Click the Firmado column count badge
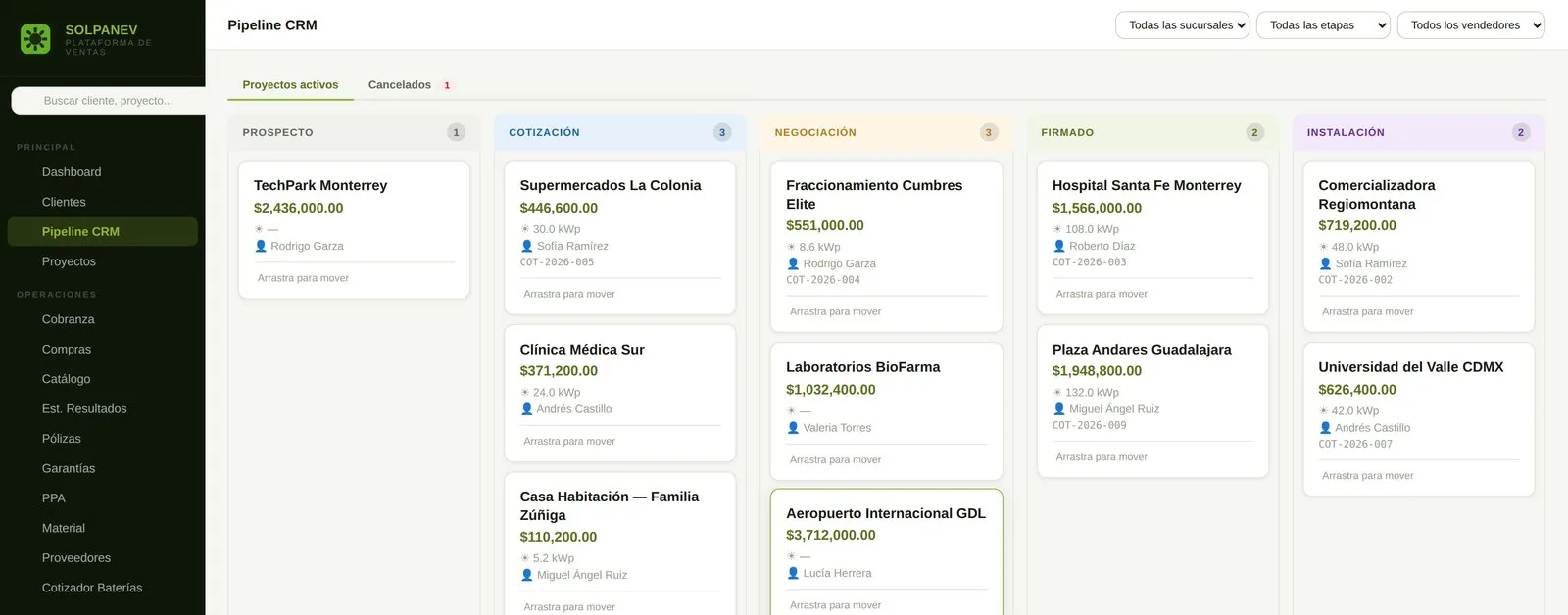The image size is (1568, 615). tap(1254, 132)
